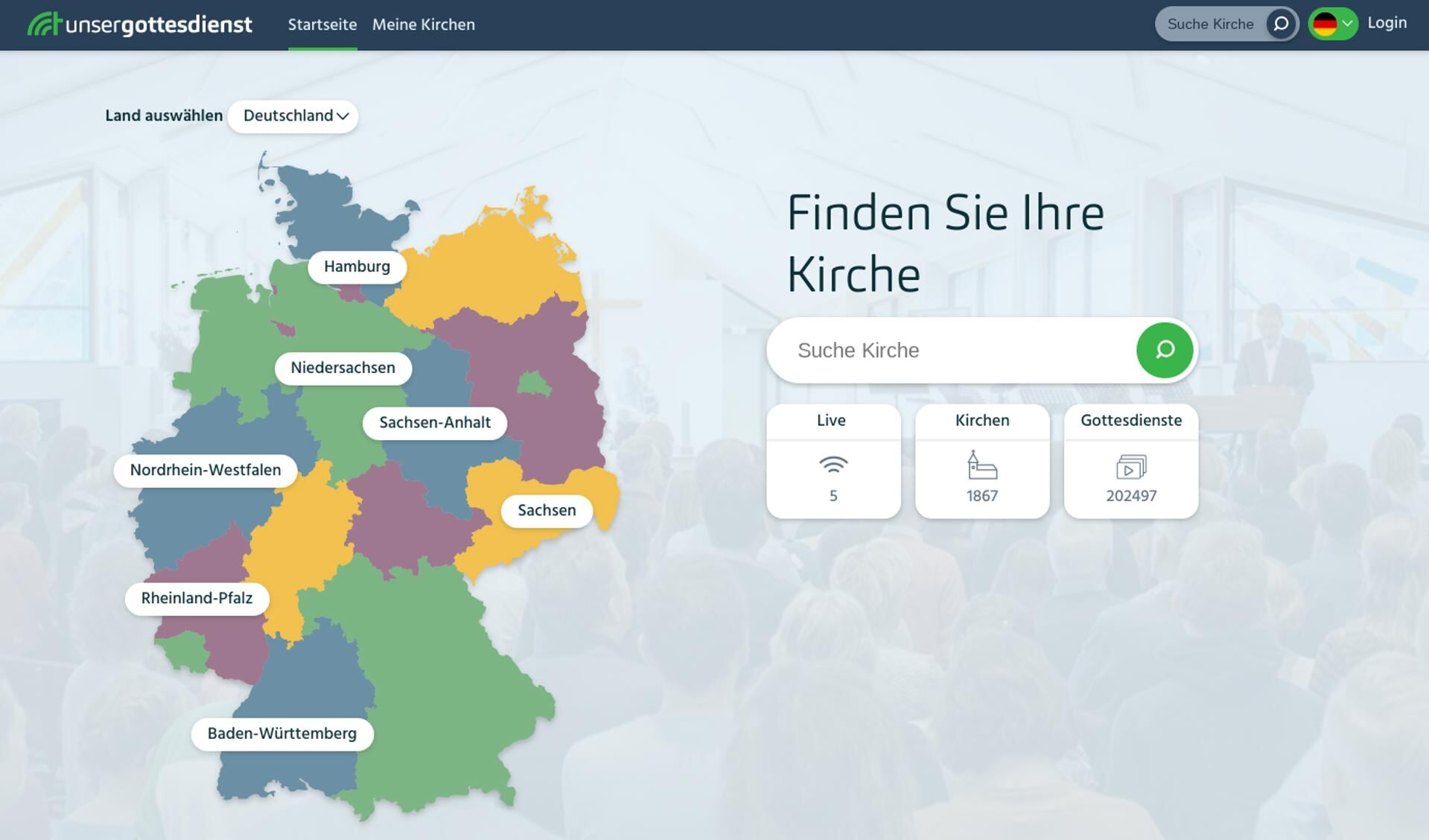Screen dimensions: 1429x840
Task: Click the Gottesdienste count 202497
Action: (1131, 496)
